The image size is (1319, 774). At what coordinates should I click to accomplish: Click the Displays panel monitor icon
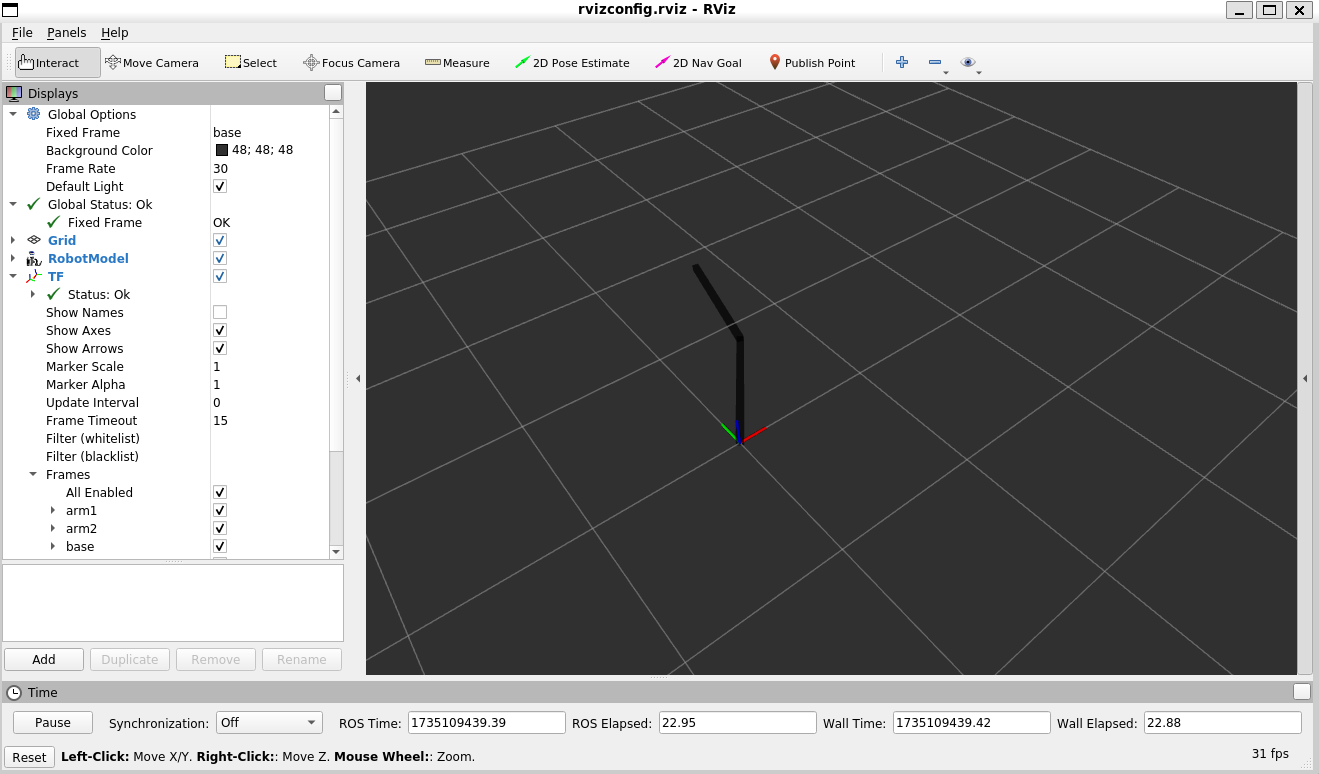[x=14, y=93]
